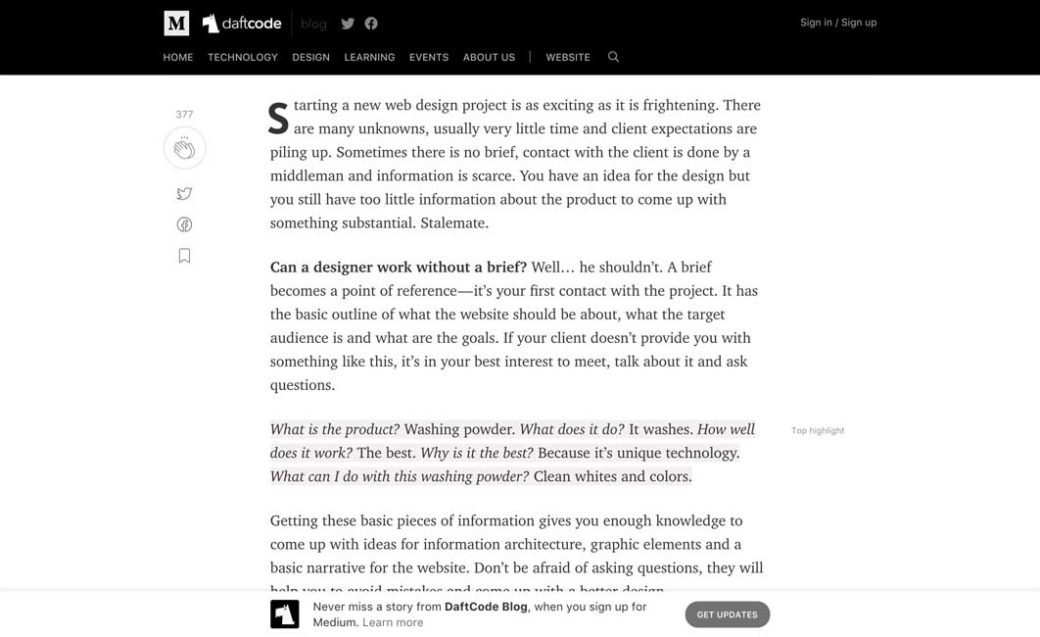Open the EVENTS menu item
Image resolution: width=1040 pixels, height=637 pixels.
coord(429,57)
